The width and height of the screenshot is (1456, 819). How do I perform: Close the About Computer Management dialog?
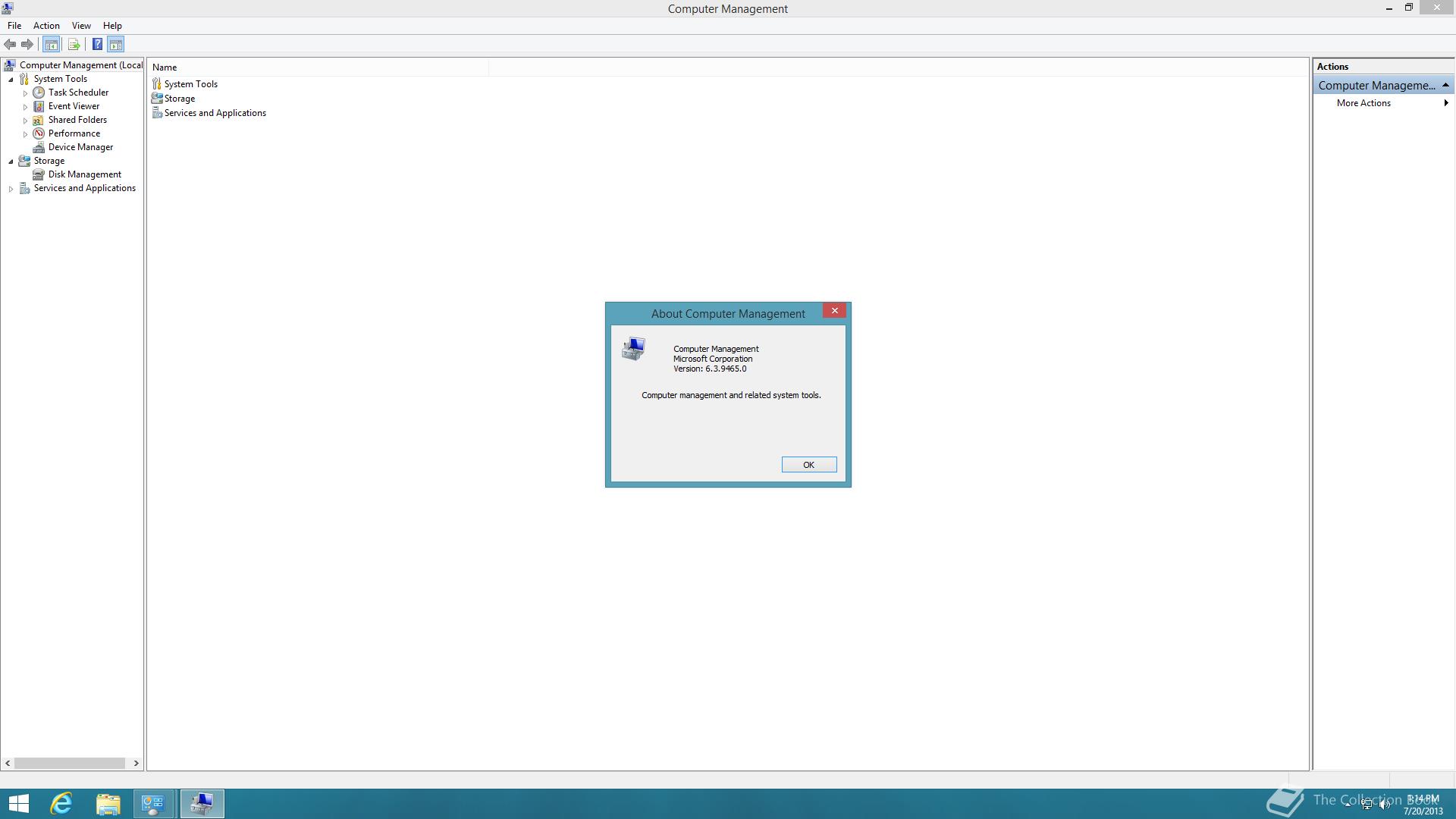[x=835, y=311]
